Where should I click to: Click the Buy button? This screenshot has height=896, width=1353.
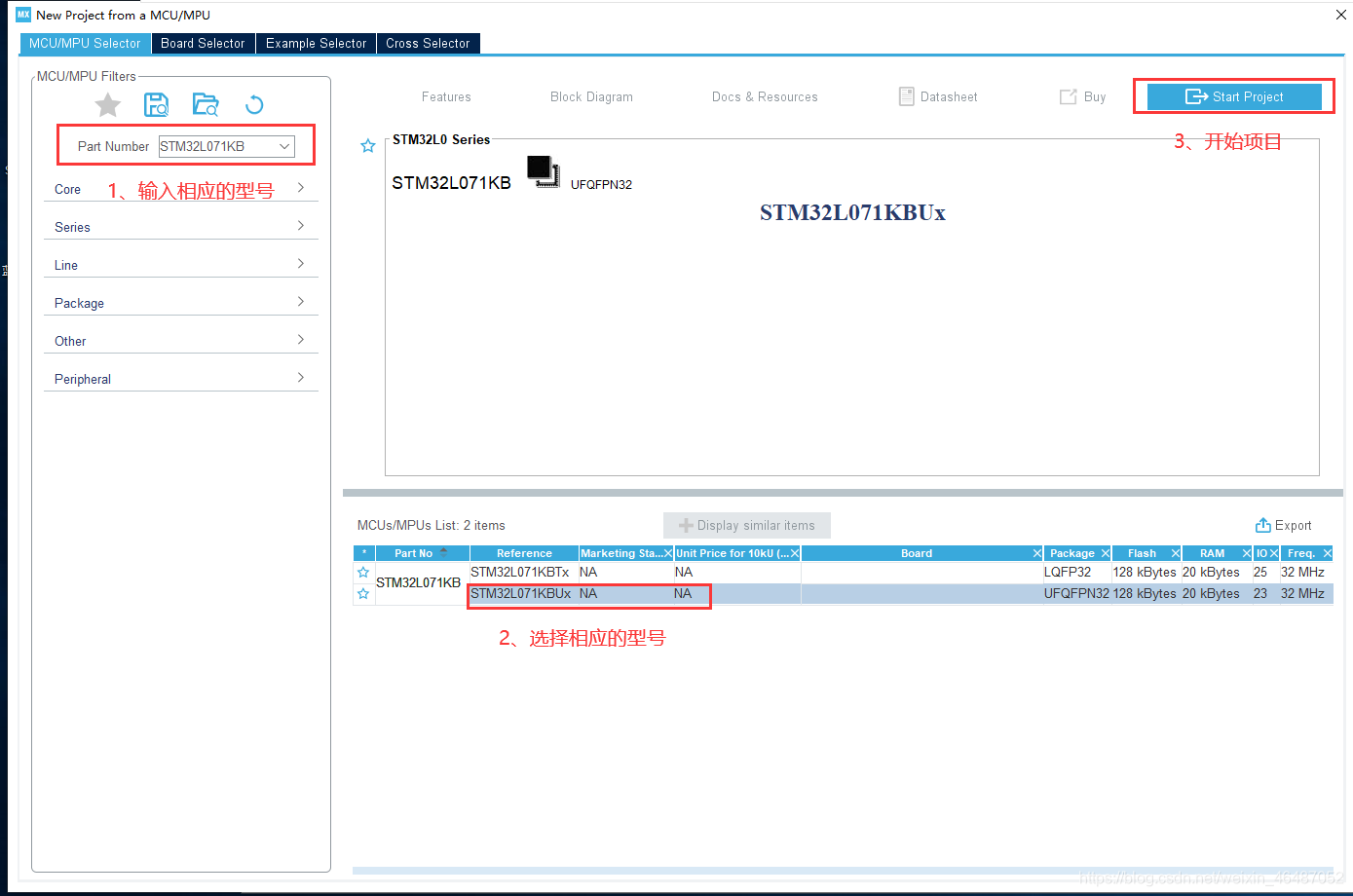pos(1082,97)
